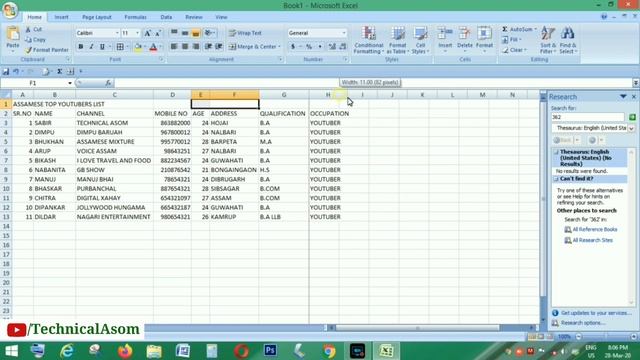Click Undo arrow in Quick Access Toolbar
The height and width of the screenshot is (360, 640).
(x=16, y=71)
